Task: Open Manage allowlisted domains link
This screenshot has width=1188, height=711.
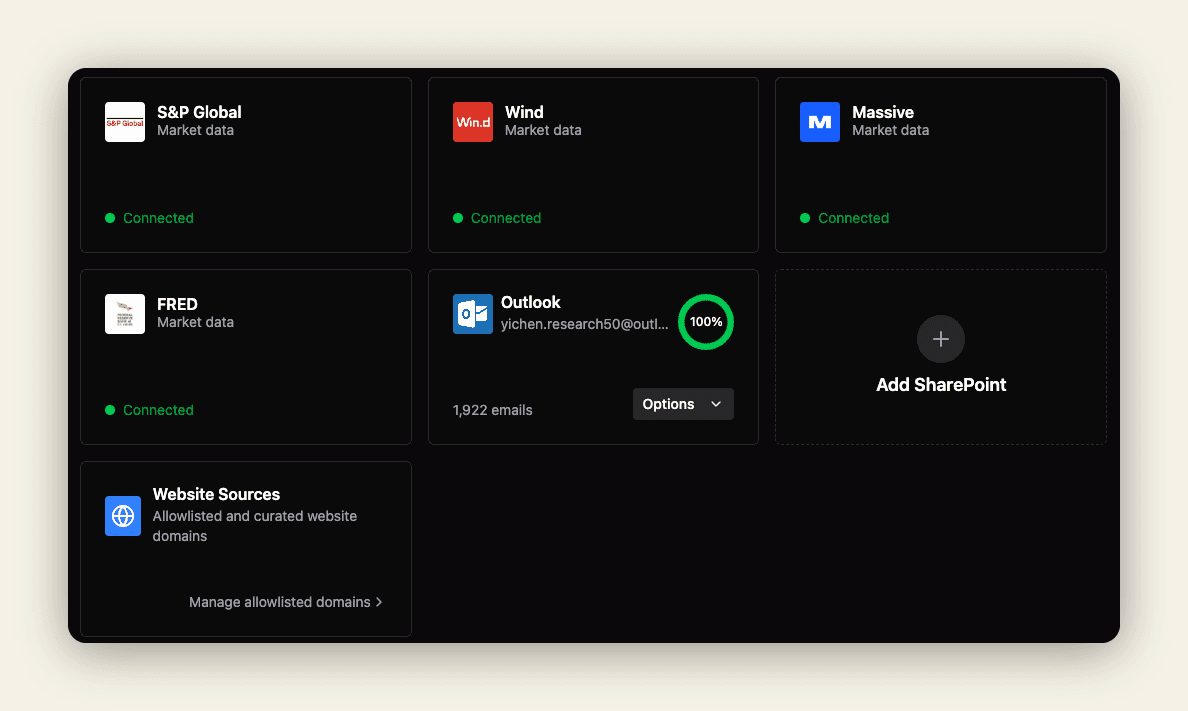Action: (286, 602)
